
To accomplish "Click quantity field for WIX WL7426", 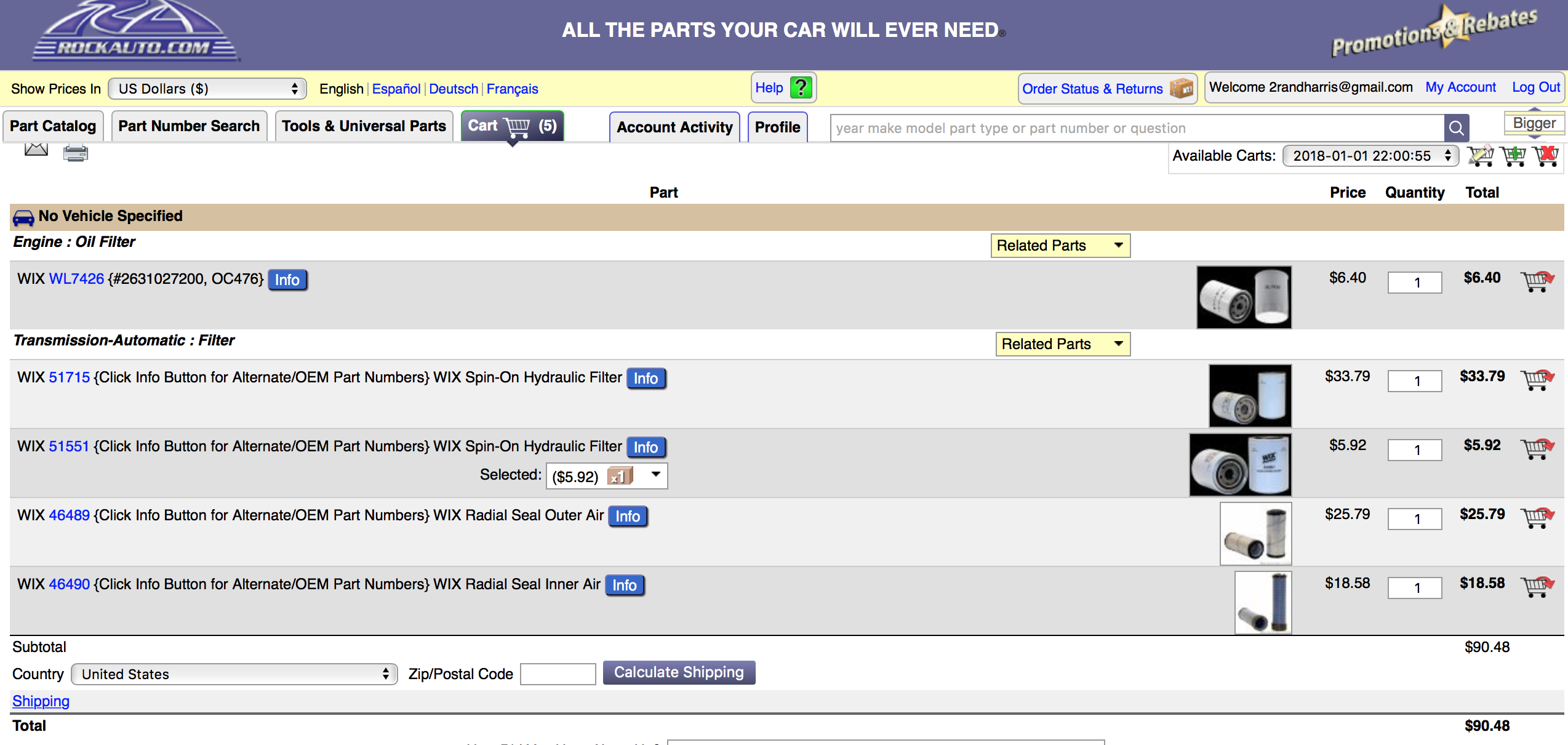I will (1415, 283).
